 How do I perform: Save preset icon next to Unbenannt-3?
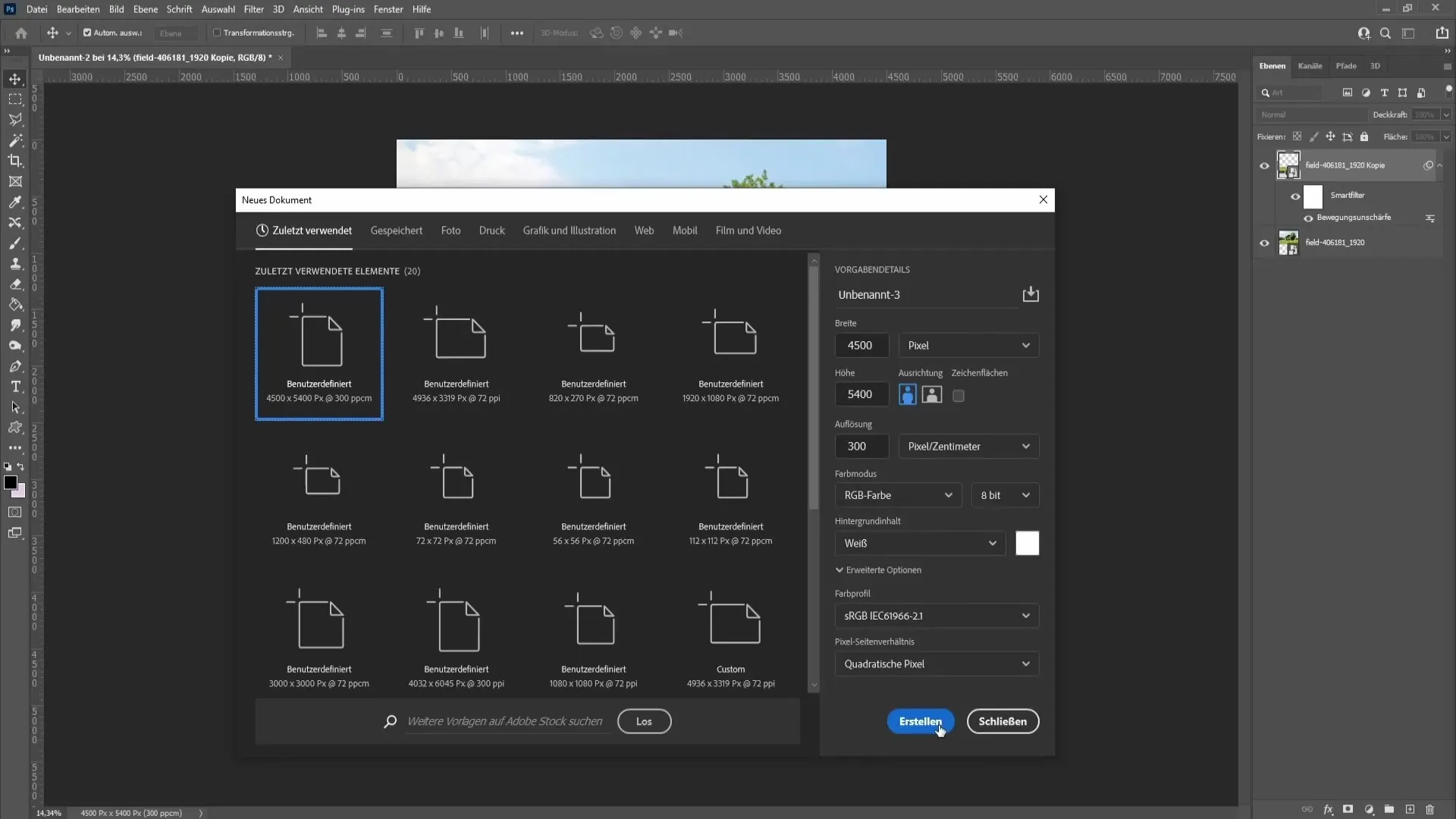[1031, 294]
